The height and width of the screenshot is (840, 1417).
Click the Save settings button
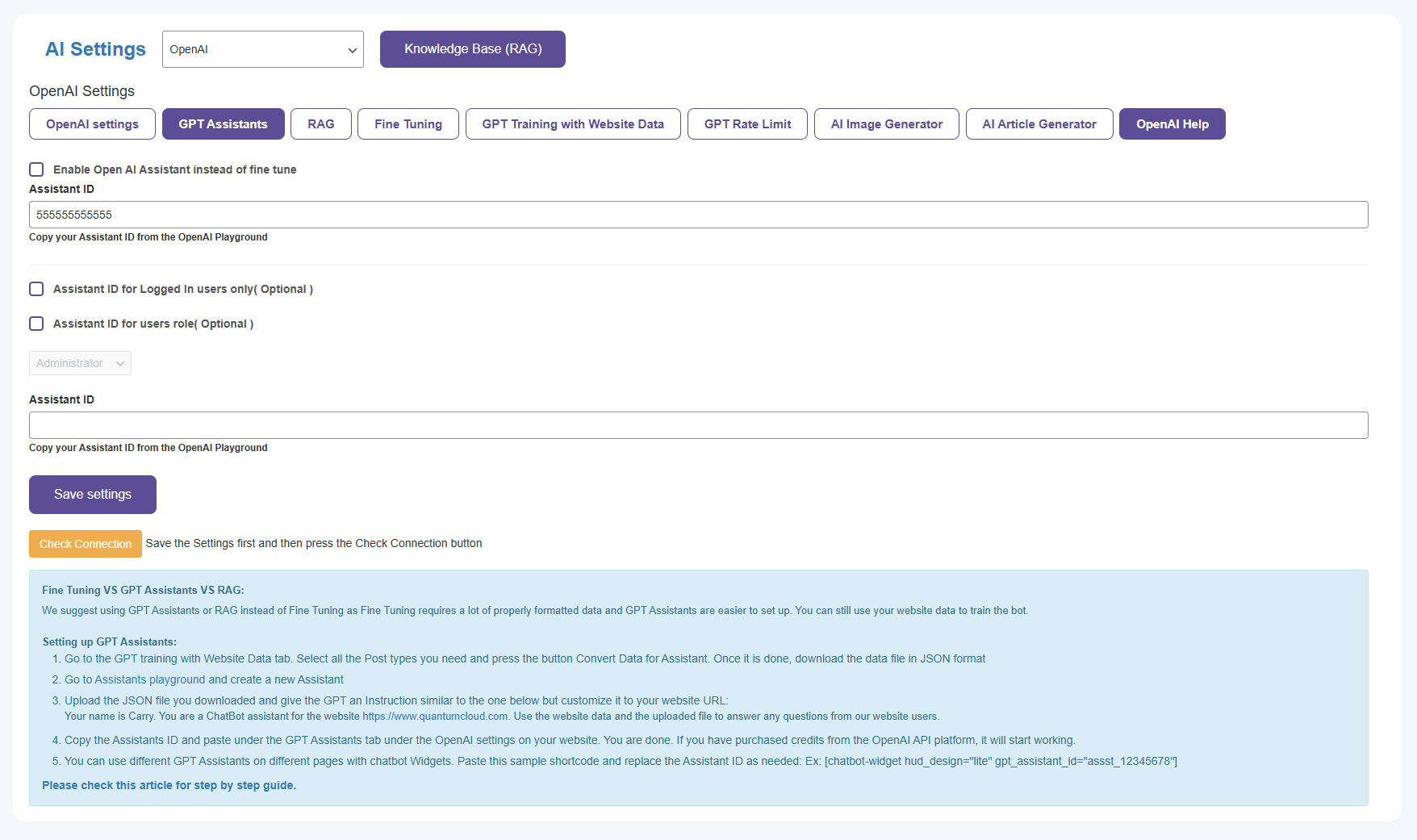[93, 495]
